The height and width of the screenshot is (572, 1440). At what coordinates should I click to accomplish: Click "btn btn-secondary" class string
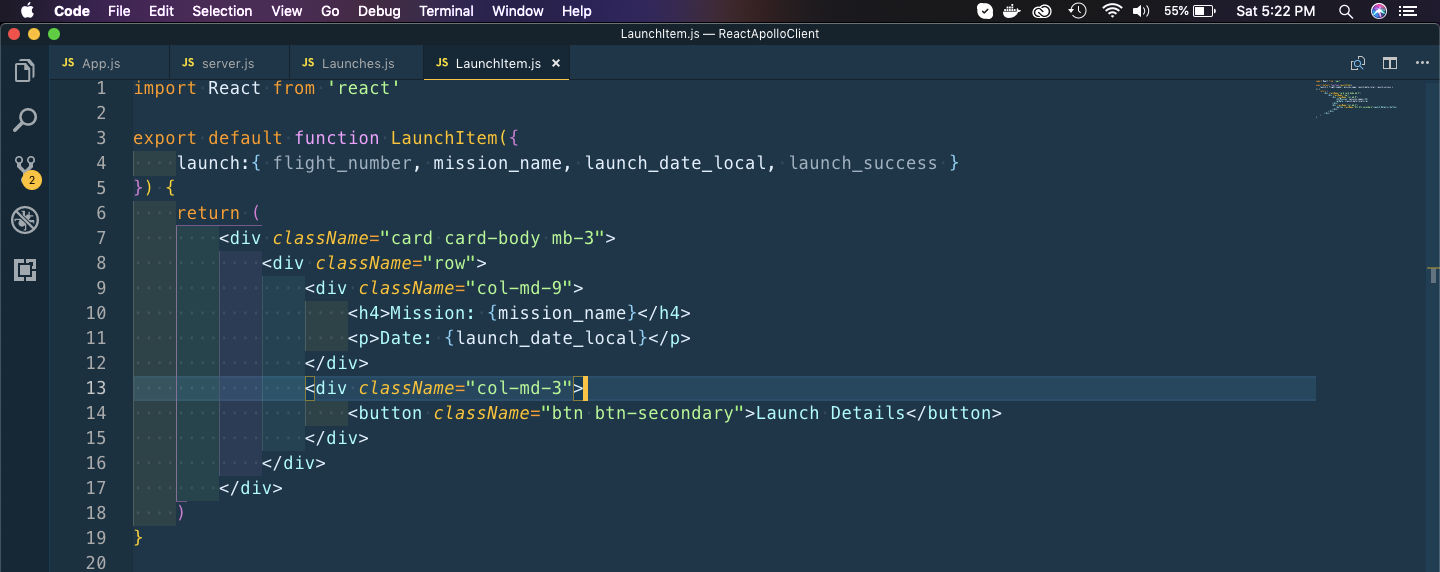(x=644, y=413)
